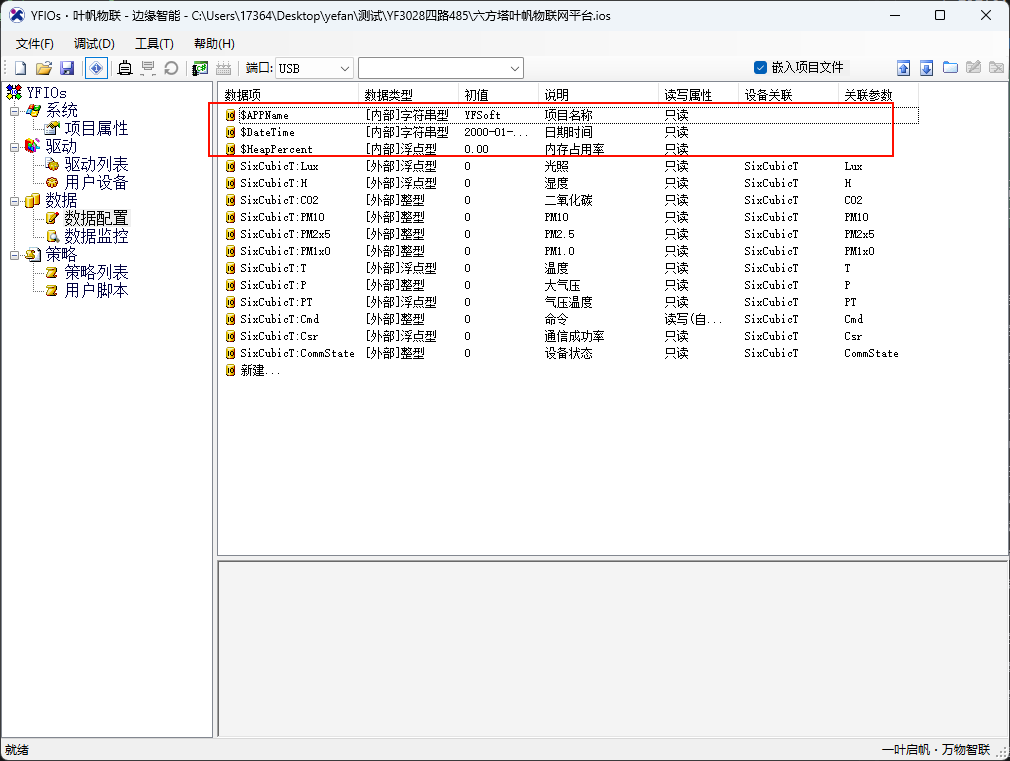Click the blue up-arrow upload icon

click(x=903, y=68)
